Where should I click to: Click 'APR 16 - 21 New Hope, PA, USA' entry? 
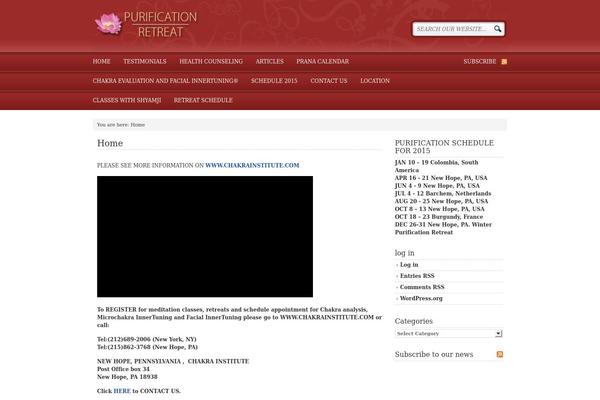[441, 178]
